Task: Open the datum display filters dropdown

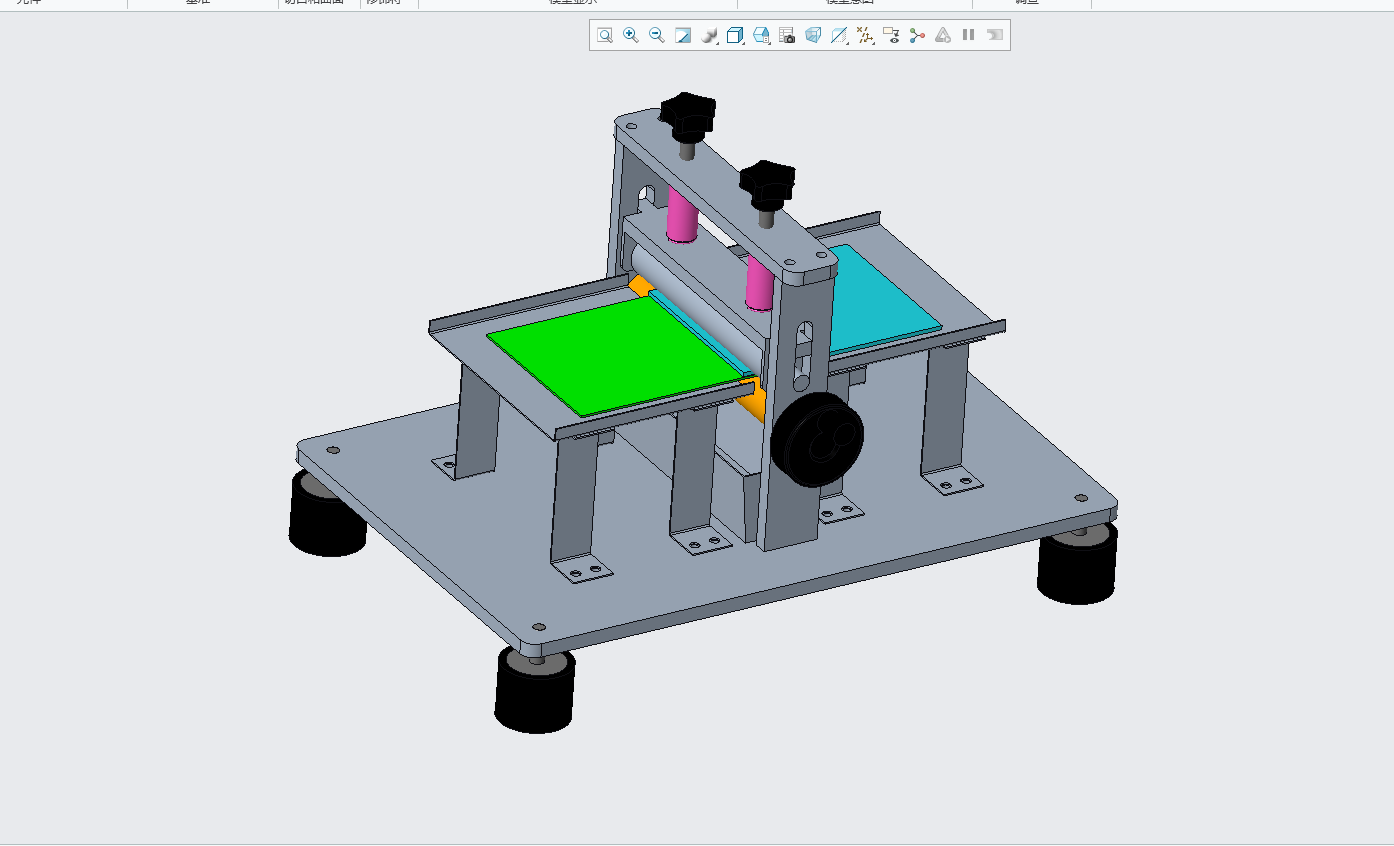Action: point(865,35)
